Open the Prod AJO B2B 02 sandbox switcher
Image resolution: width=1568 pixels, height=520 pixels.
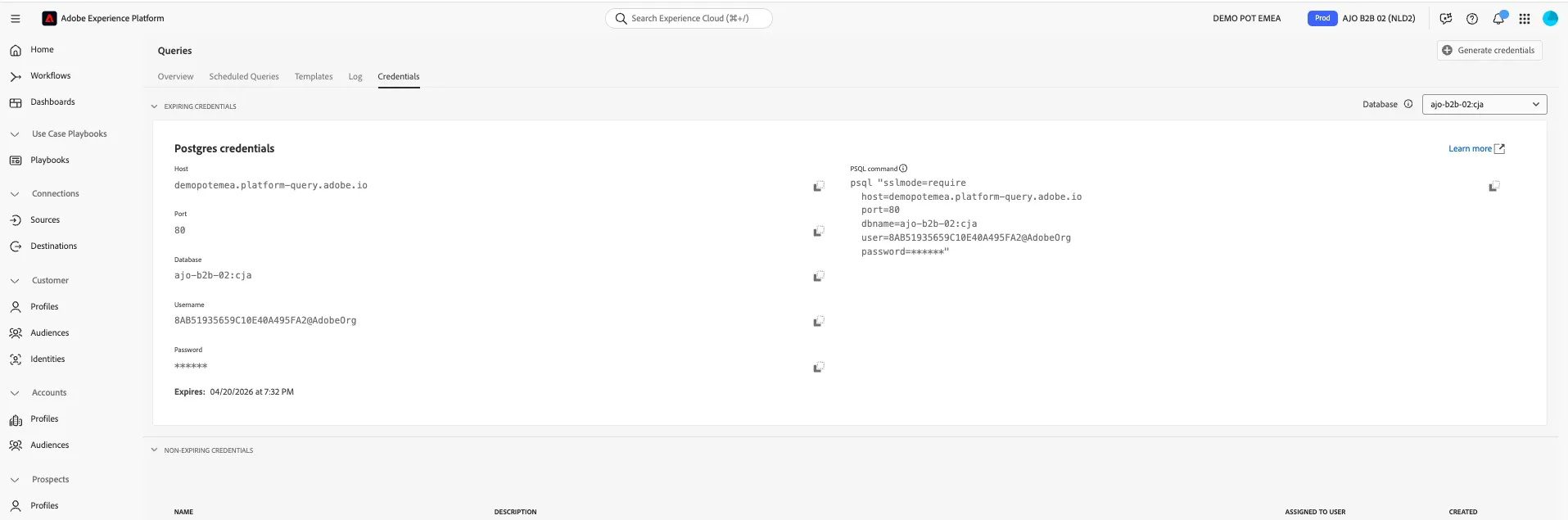coord(1362,18)
